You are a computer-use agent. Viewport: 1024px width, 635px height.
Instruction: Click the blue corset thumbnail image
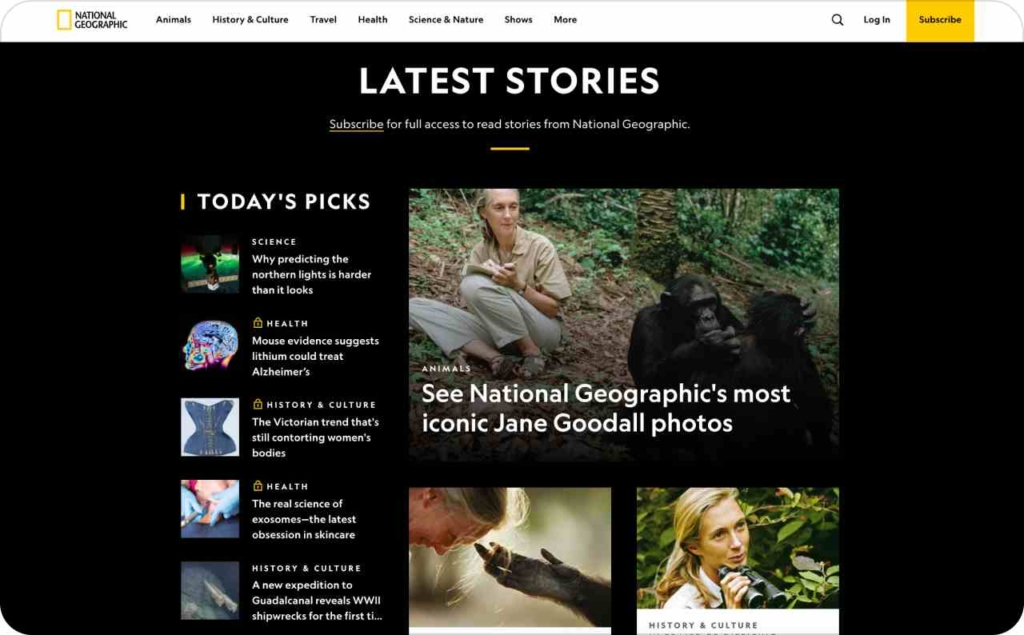[x=210, y=427]
